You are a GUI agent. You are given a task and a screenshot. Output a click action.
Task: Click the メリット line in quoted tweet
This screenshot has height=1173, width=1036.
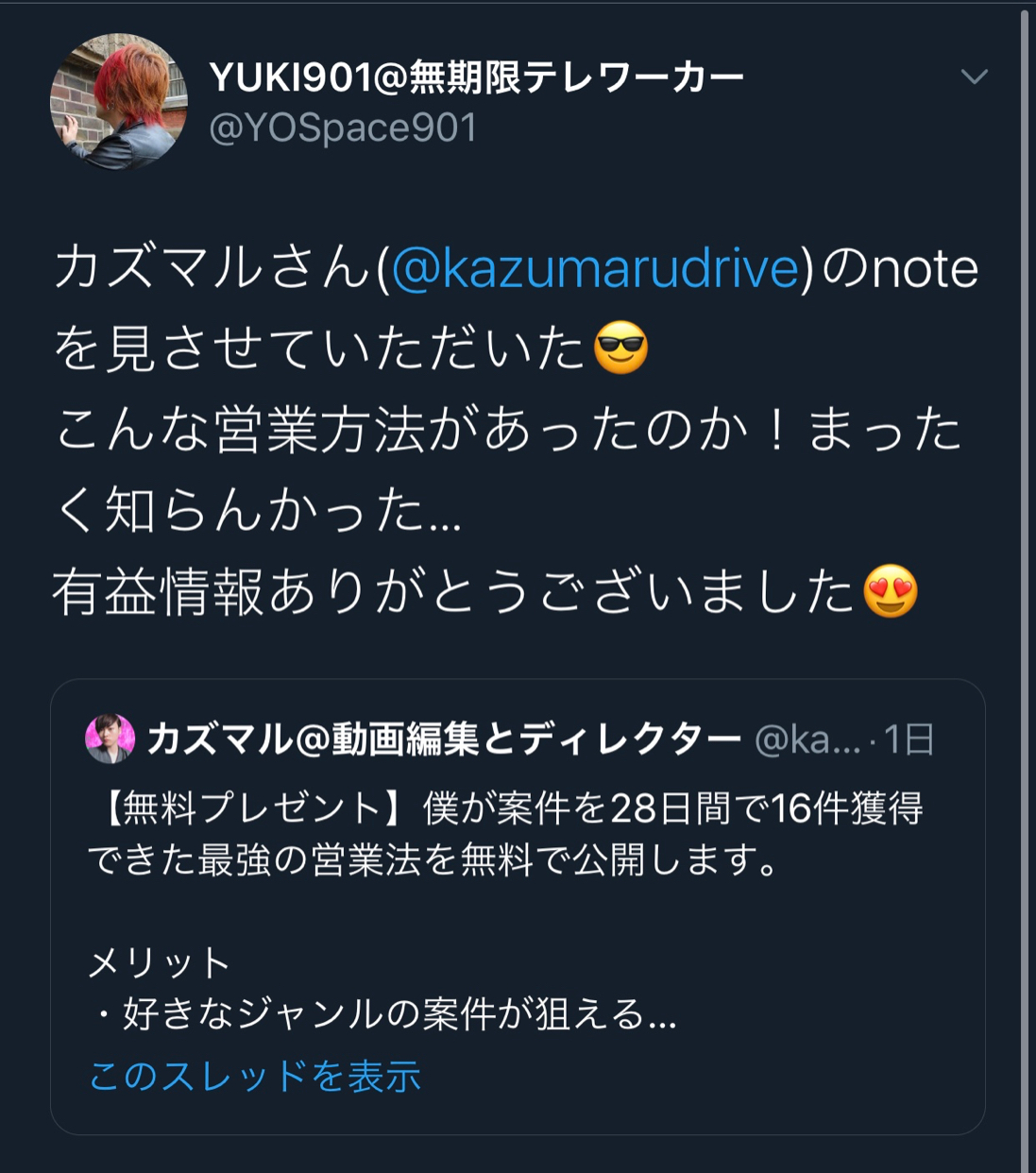[x=160, y=962]
